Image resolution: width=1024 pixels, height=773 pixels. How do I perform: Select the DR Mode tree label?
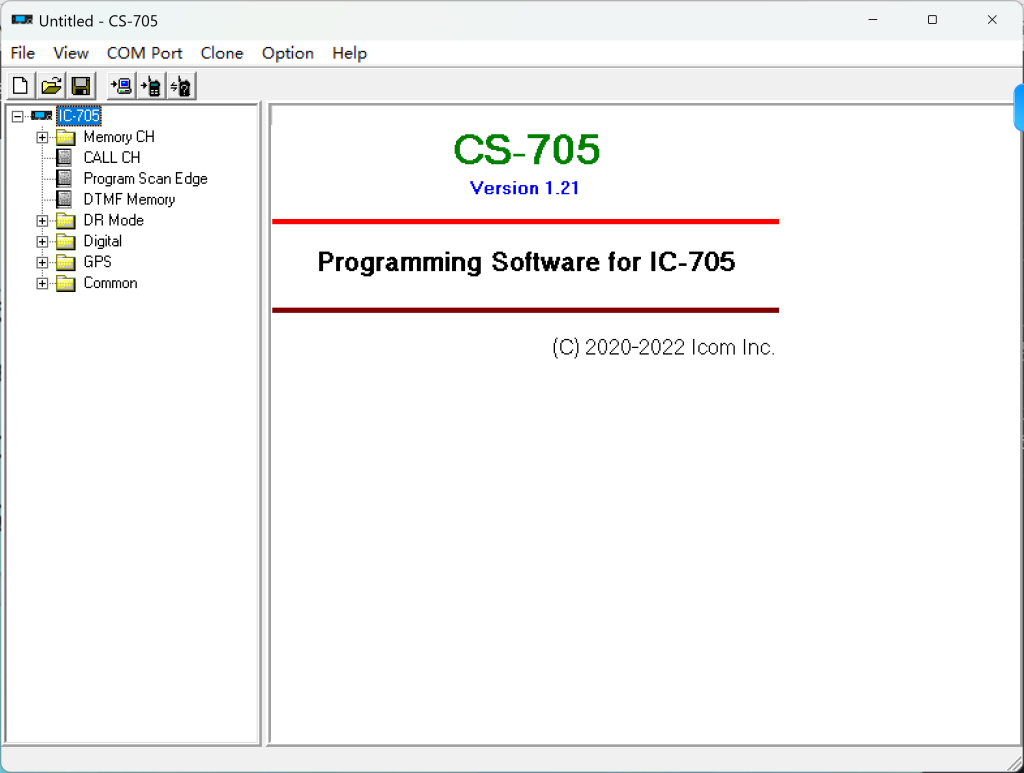[x=114, y=220]
